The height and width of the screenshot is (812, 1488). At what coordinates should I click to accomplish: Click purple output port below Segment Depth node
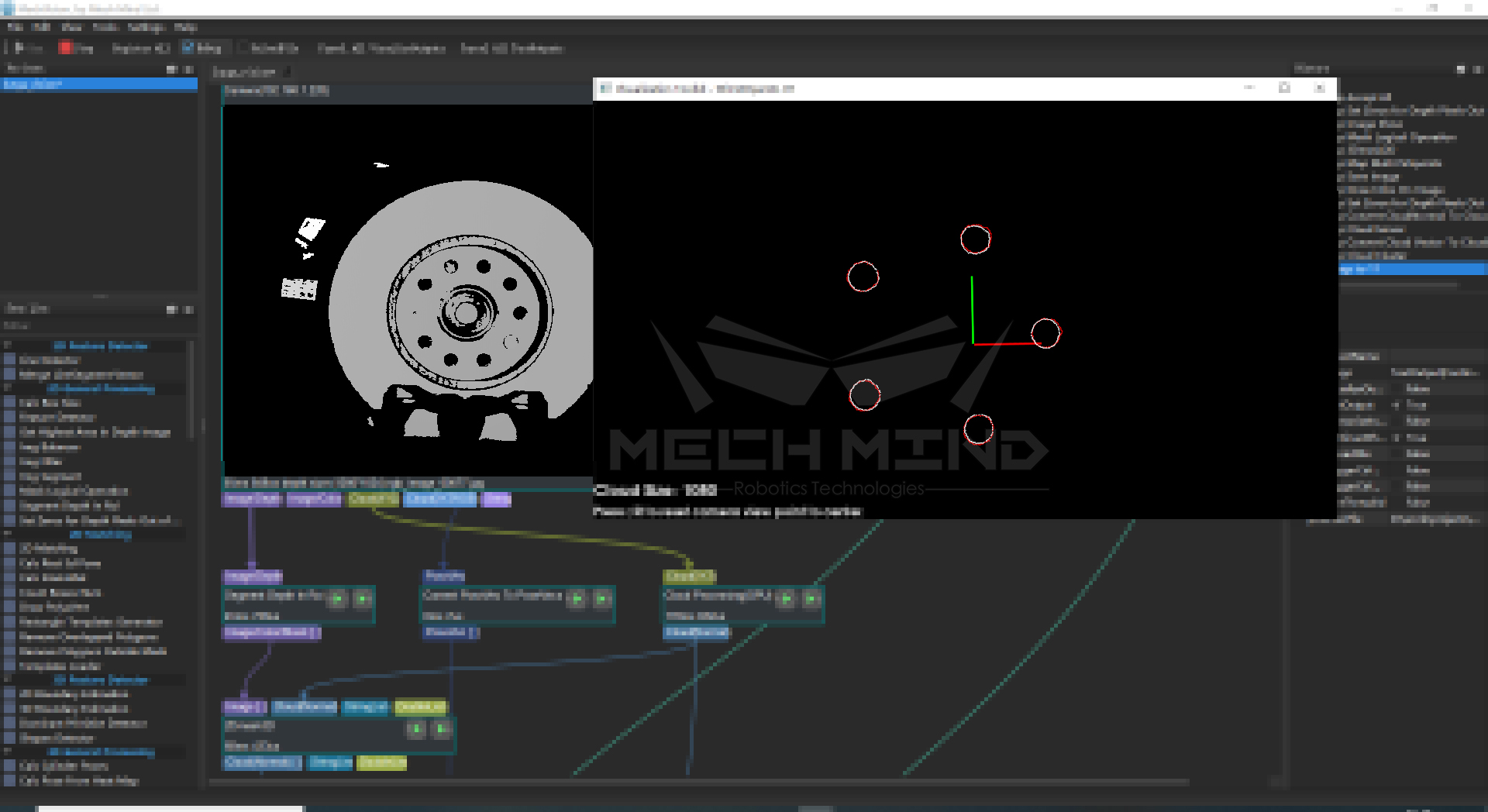tap(272, 632)
